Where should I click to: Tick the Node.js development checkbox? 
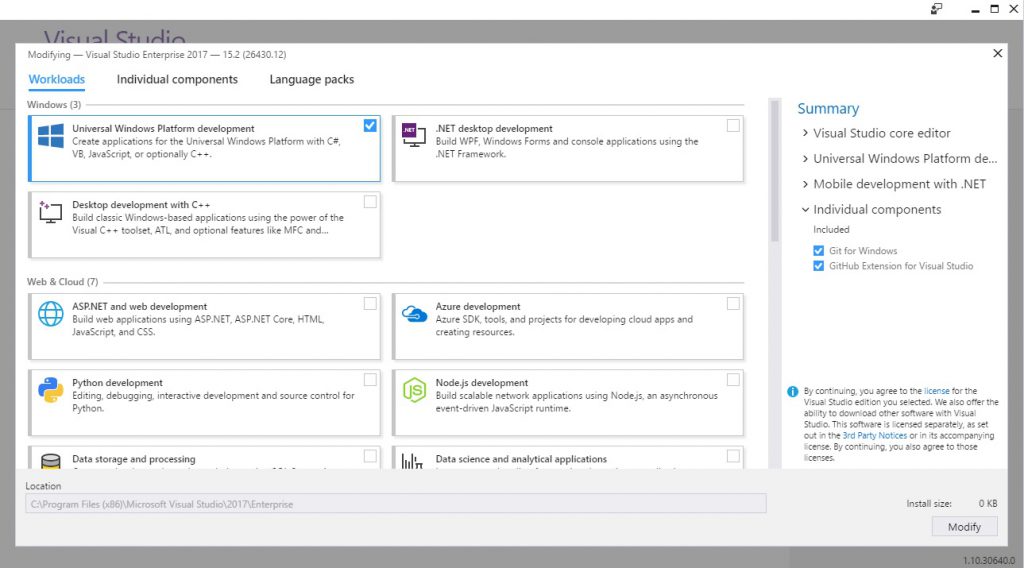733,380
